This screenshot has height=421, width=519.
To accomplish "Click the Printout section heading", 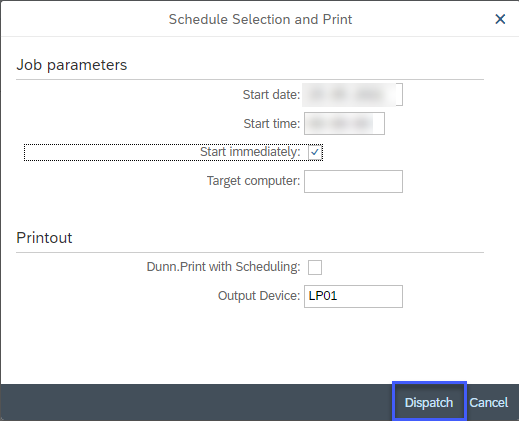I will (x=44, y=238).
